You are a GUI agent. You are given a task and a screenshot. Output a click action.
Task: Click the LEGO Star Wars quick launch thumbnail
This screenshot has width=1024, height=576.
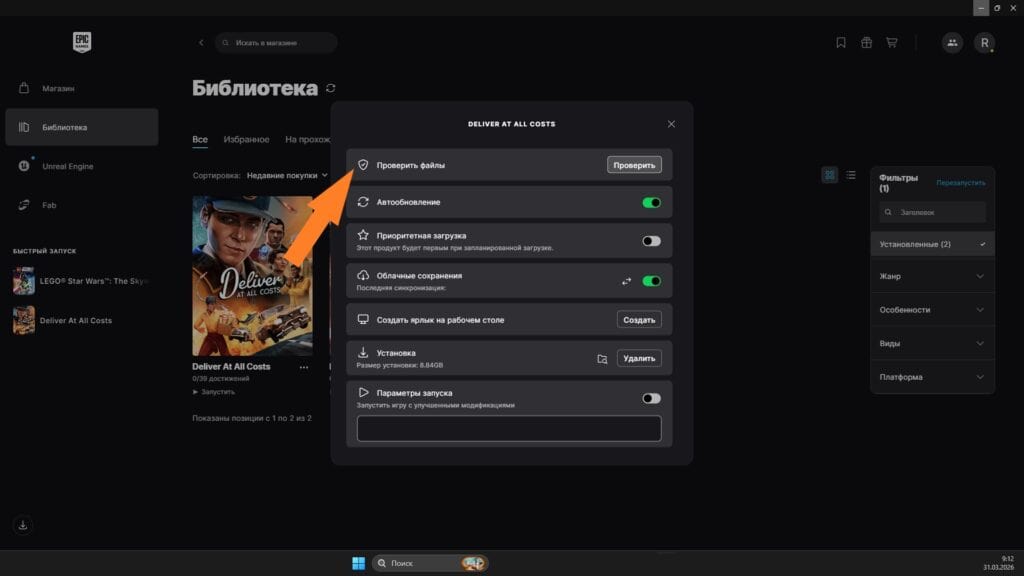click(x=24, y=281)
